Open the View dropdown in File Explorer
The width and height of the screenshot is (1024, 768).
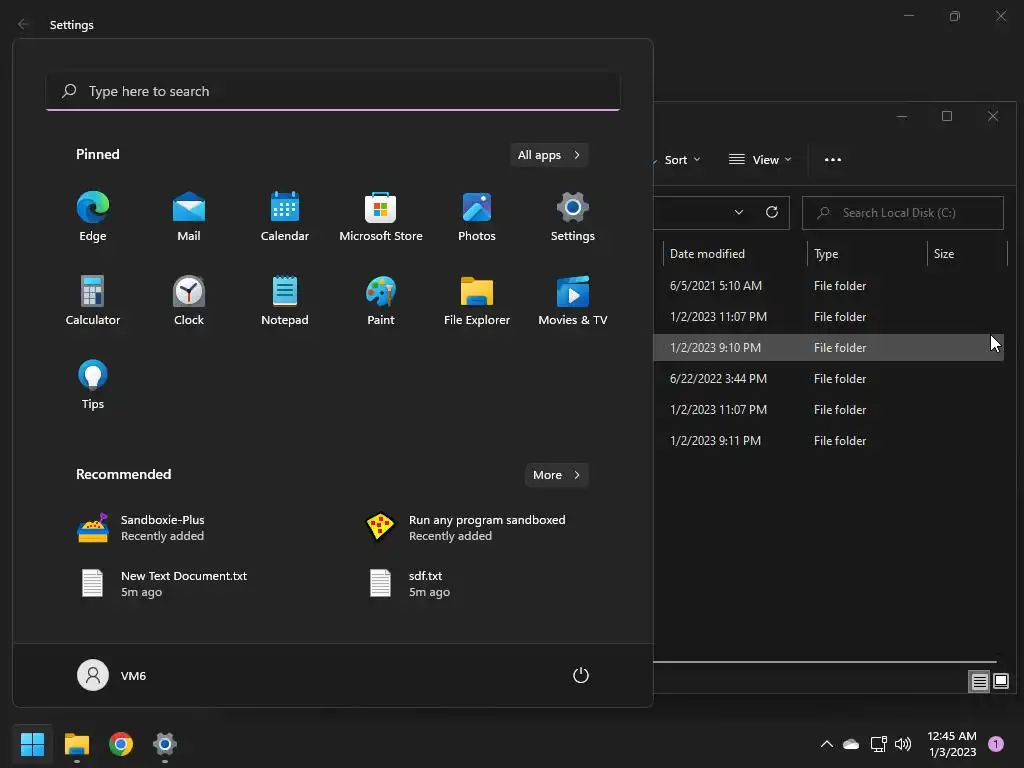[x=760, y=160]
